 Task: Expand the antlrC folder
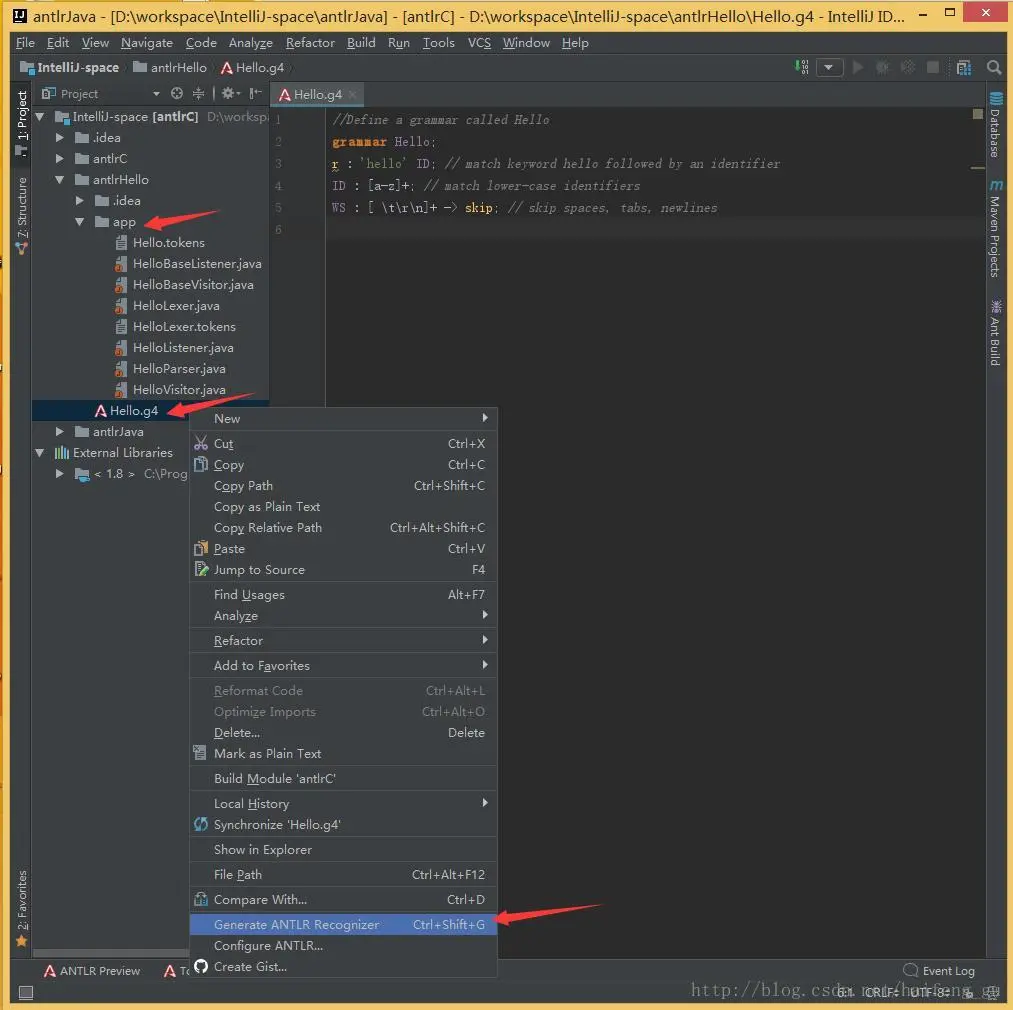[59, 158]
